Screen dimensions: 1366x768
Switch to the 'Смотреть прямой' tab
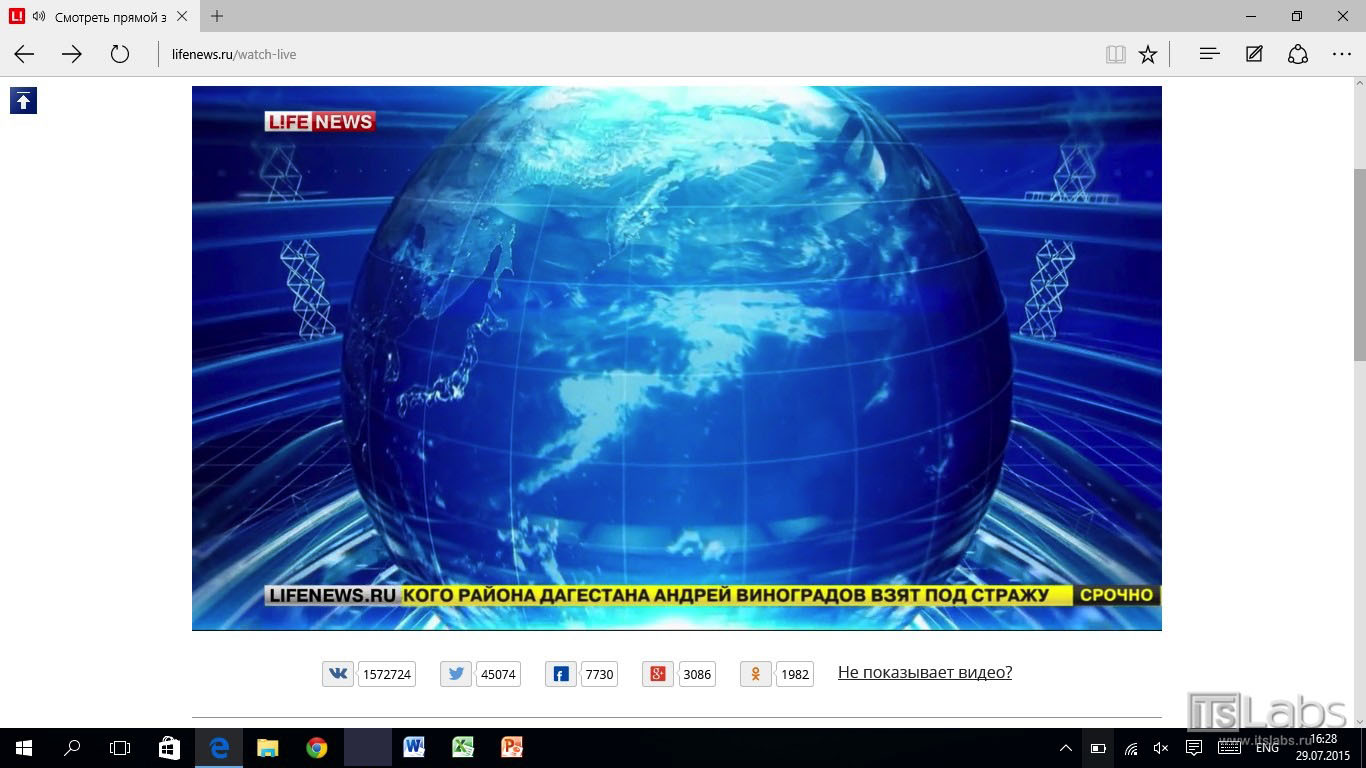pos(100,17)
